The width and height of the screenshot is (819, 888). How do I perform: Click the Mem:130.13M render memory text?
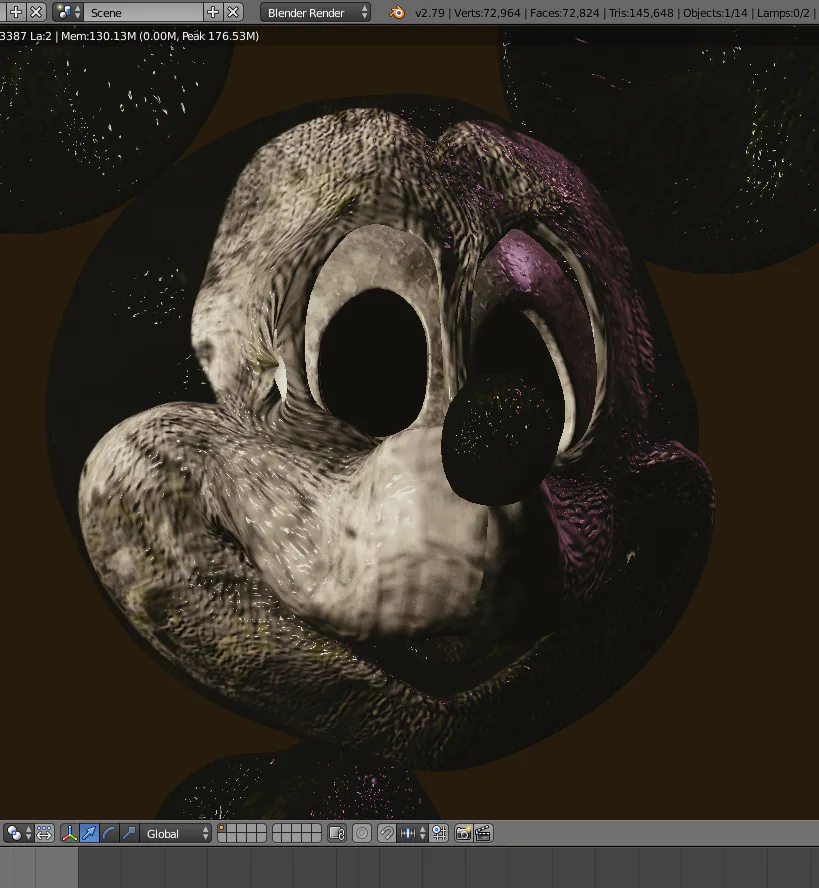(x=98, y=36)
